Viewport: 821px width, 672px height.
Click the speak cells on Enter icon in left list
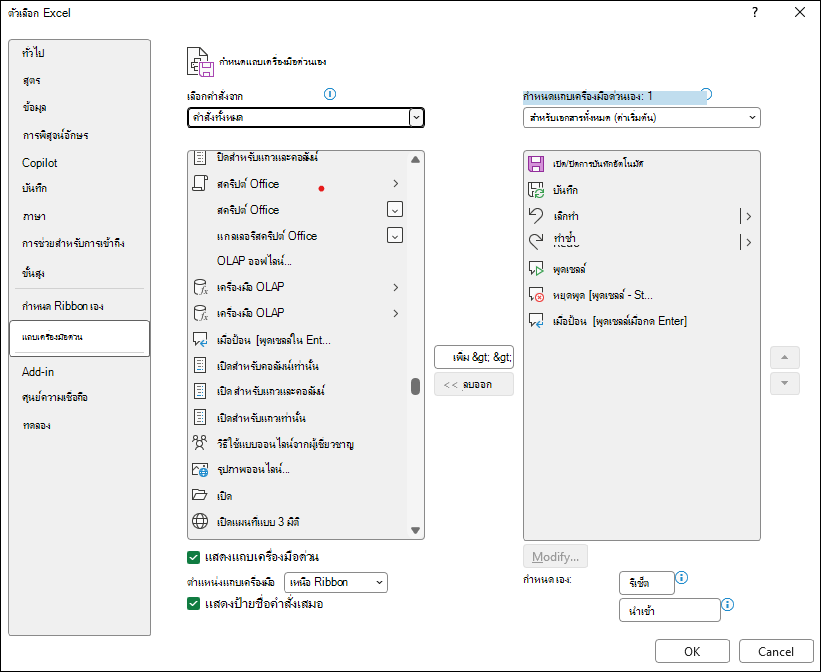click(x=200, y=340)
